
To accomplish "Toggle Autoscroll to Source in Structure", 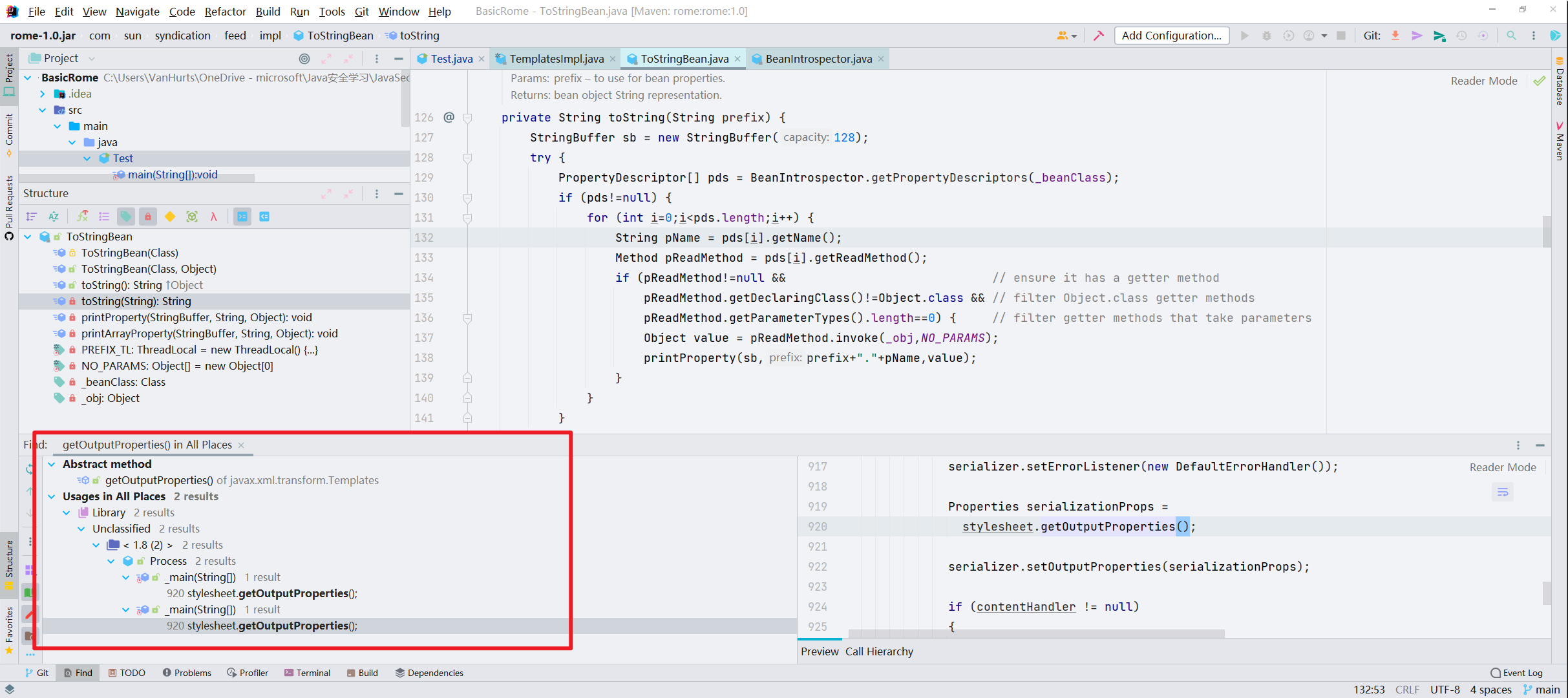I will [x=242, y=217].
